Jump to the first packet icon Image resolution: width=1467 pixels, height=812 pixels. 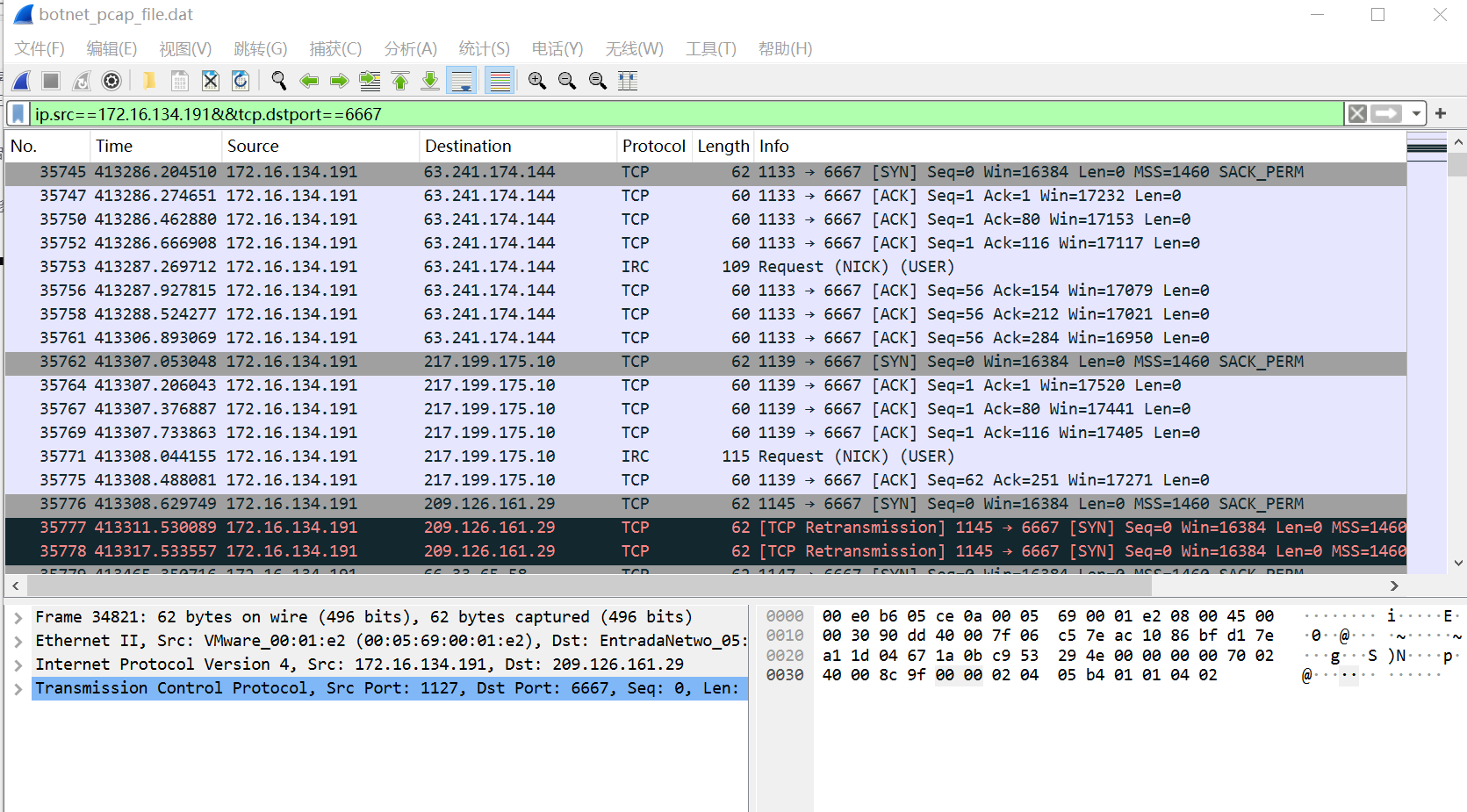coord(400,81)
